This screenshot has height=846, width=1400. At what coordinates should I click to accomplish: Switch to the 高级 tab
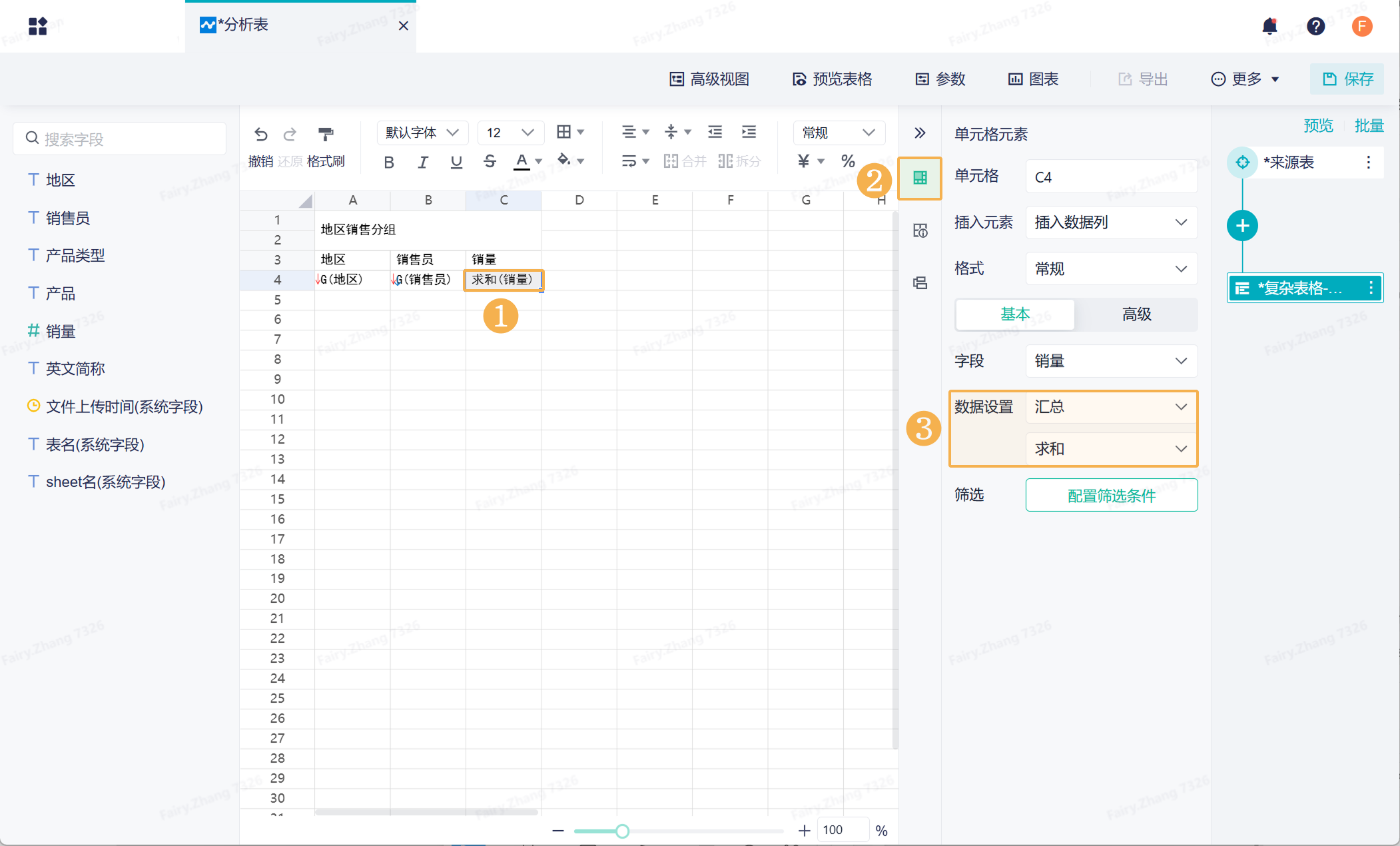tap(1136, 314)
